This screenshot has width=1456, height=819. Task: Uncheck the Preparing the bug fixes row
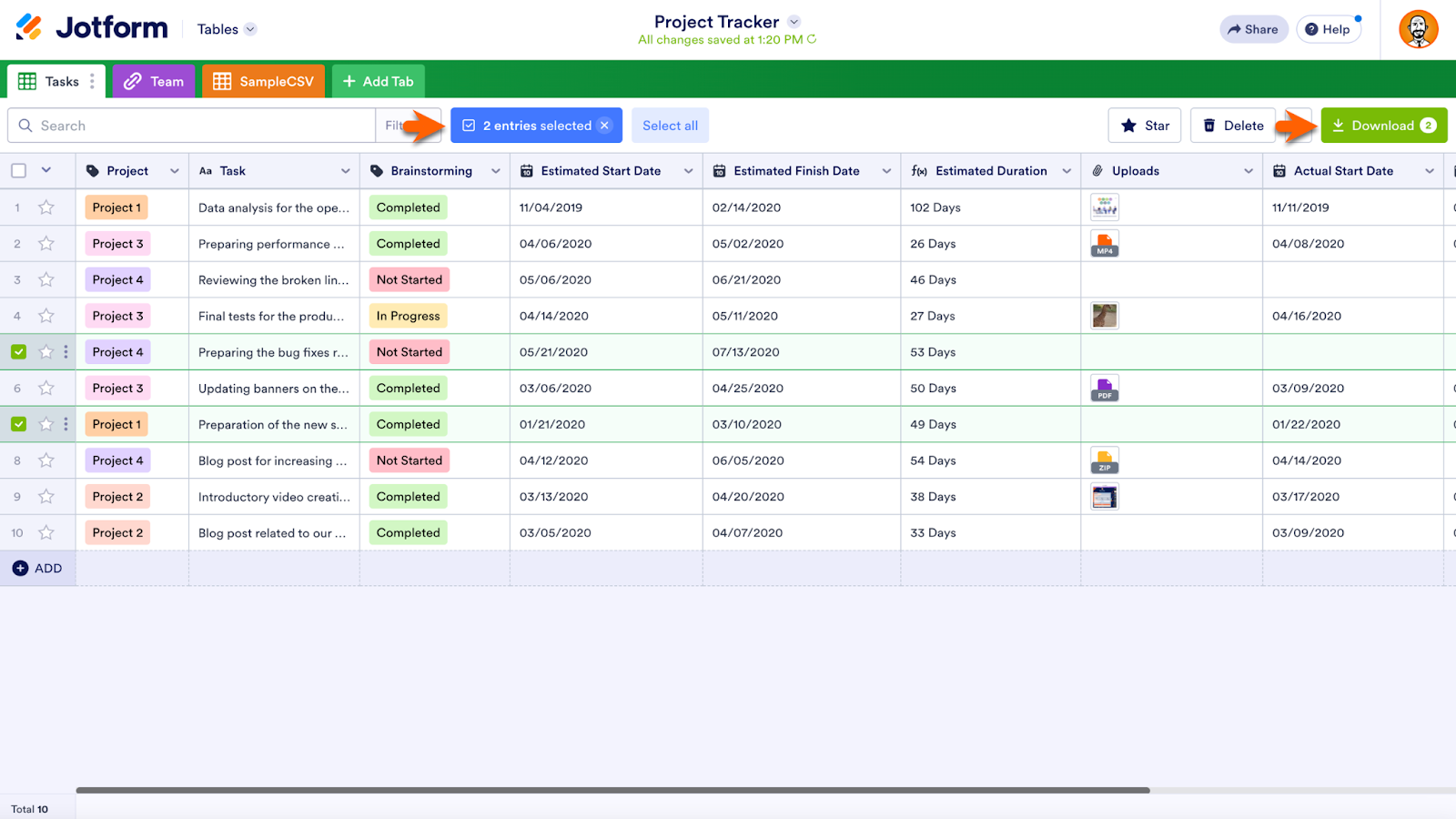click(x=19, y=352)
